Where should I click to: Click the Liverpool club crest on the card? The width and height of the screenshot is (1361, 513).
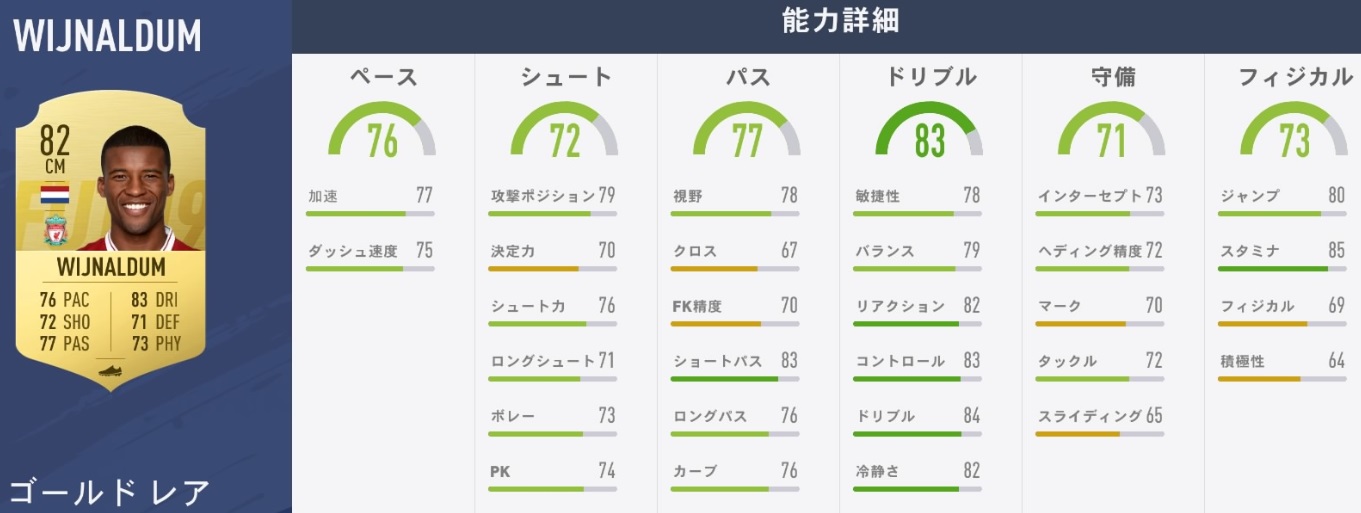coord(54,234)
